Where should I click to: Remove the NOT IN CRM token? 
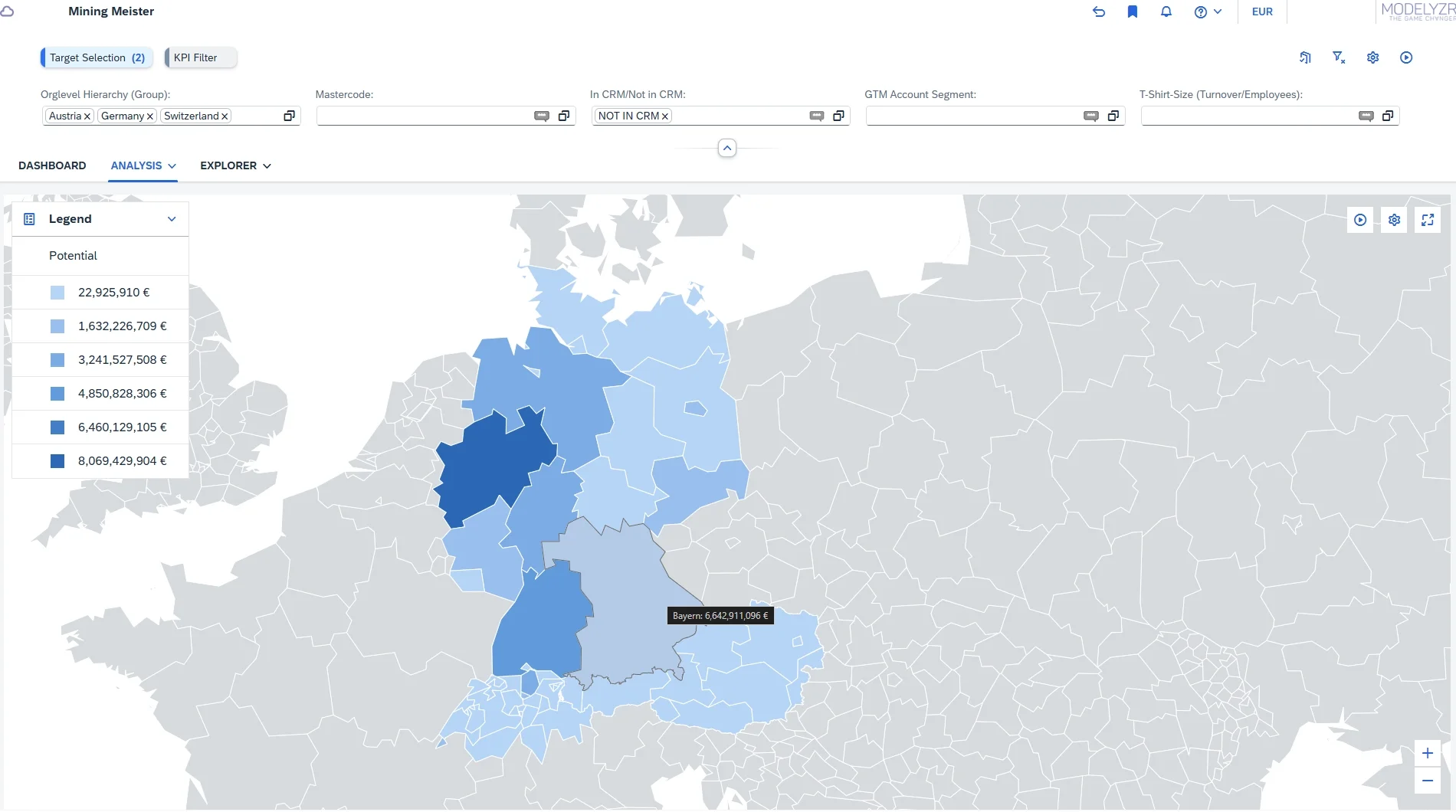[x=665, y=116]
